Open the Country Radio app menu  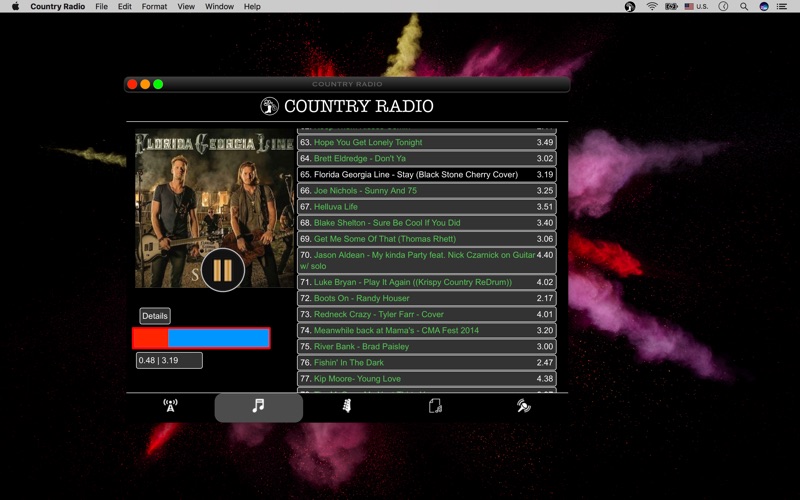pos(58,7)
